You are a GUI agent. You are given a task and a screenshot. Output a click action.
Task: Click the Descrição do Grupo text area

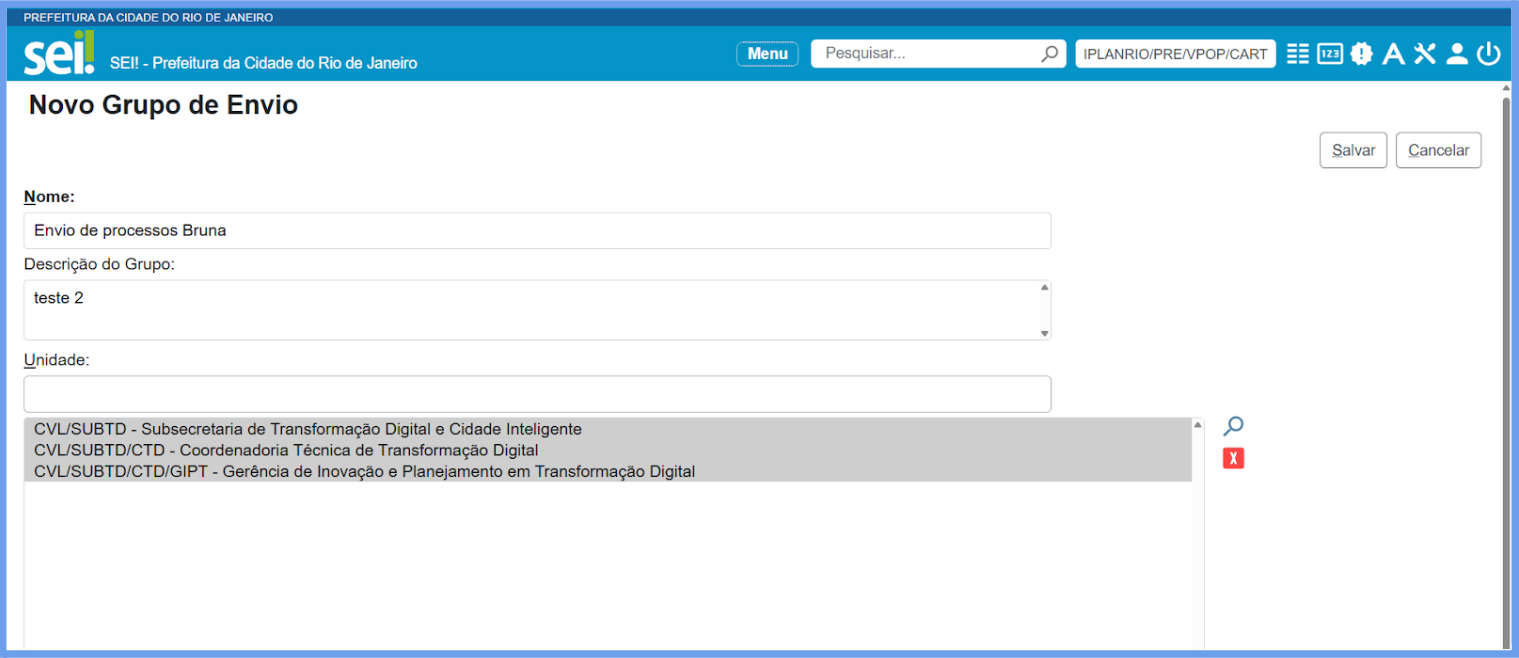[x=530, y=310]
